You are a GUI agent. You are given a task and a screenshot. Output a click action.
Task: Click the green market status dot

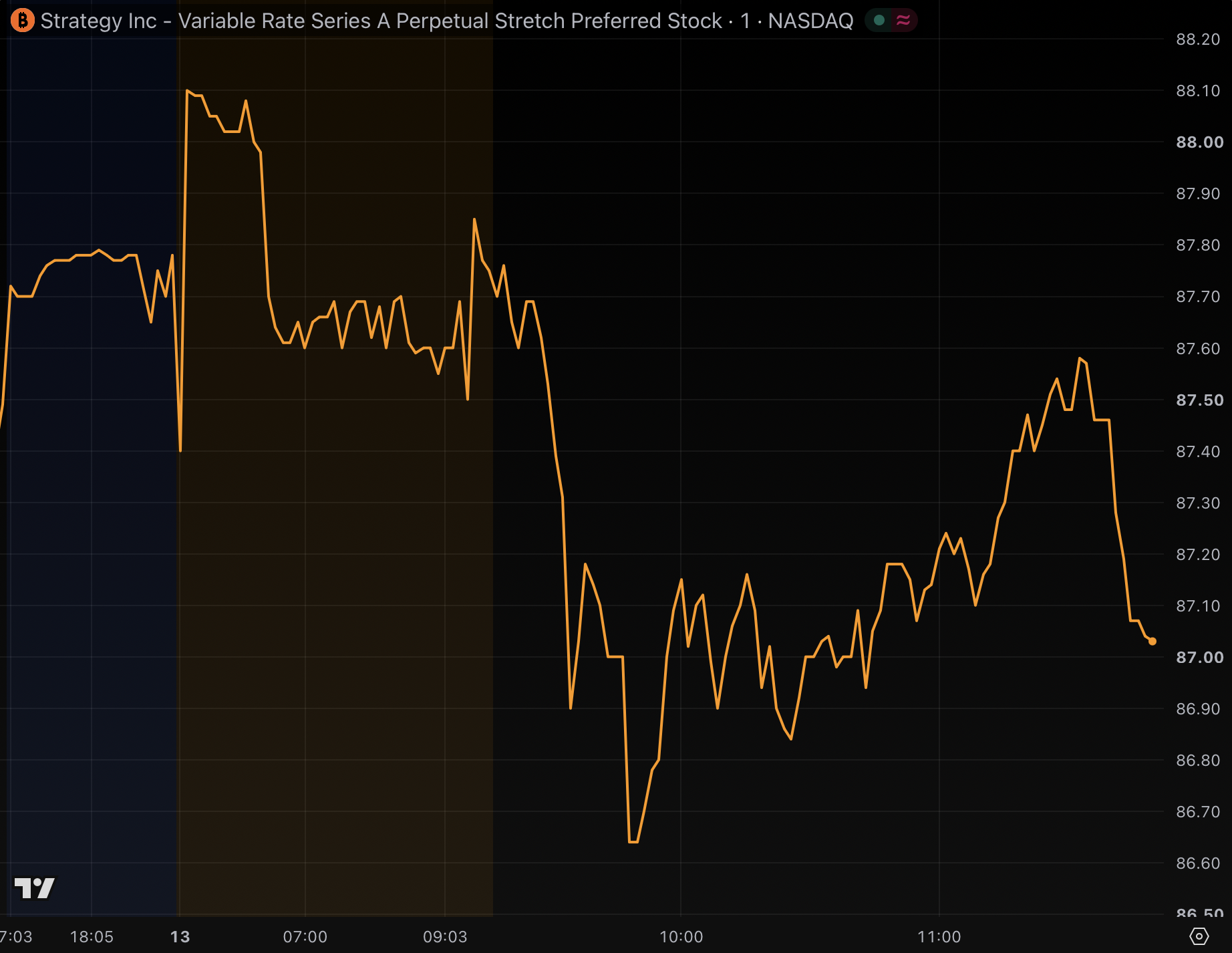[x=879, y=21]
